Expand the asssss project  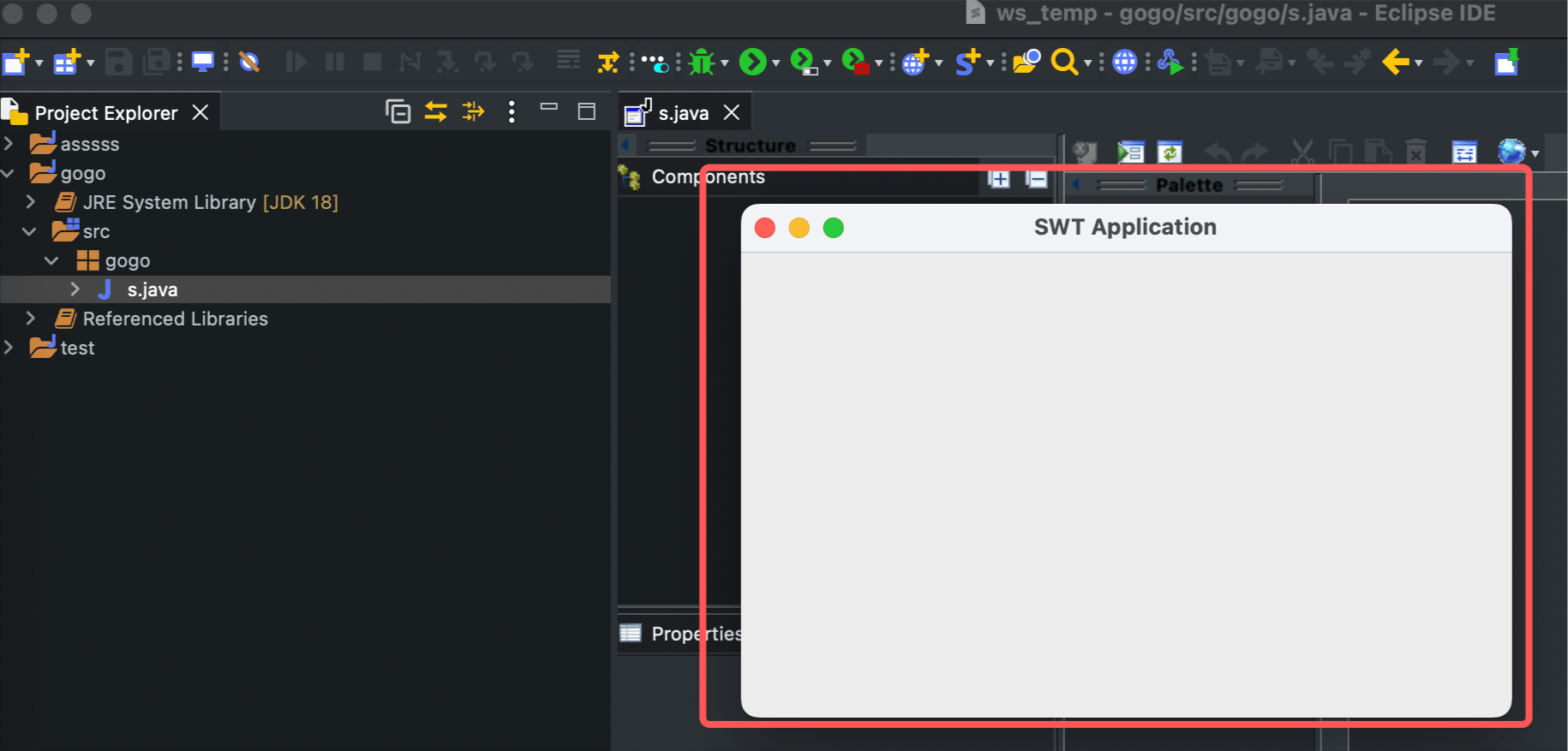coord(9,144)
